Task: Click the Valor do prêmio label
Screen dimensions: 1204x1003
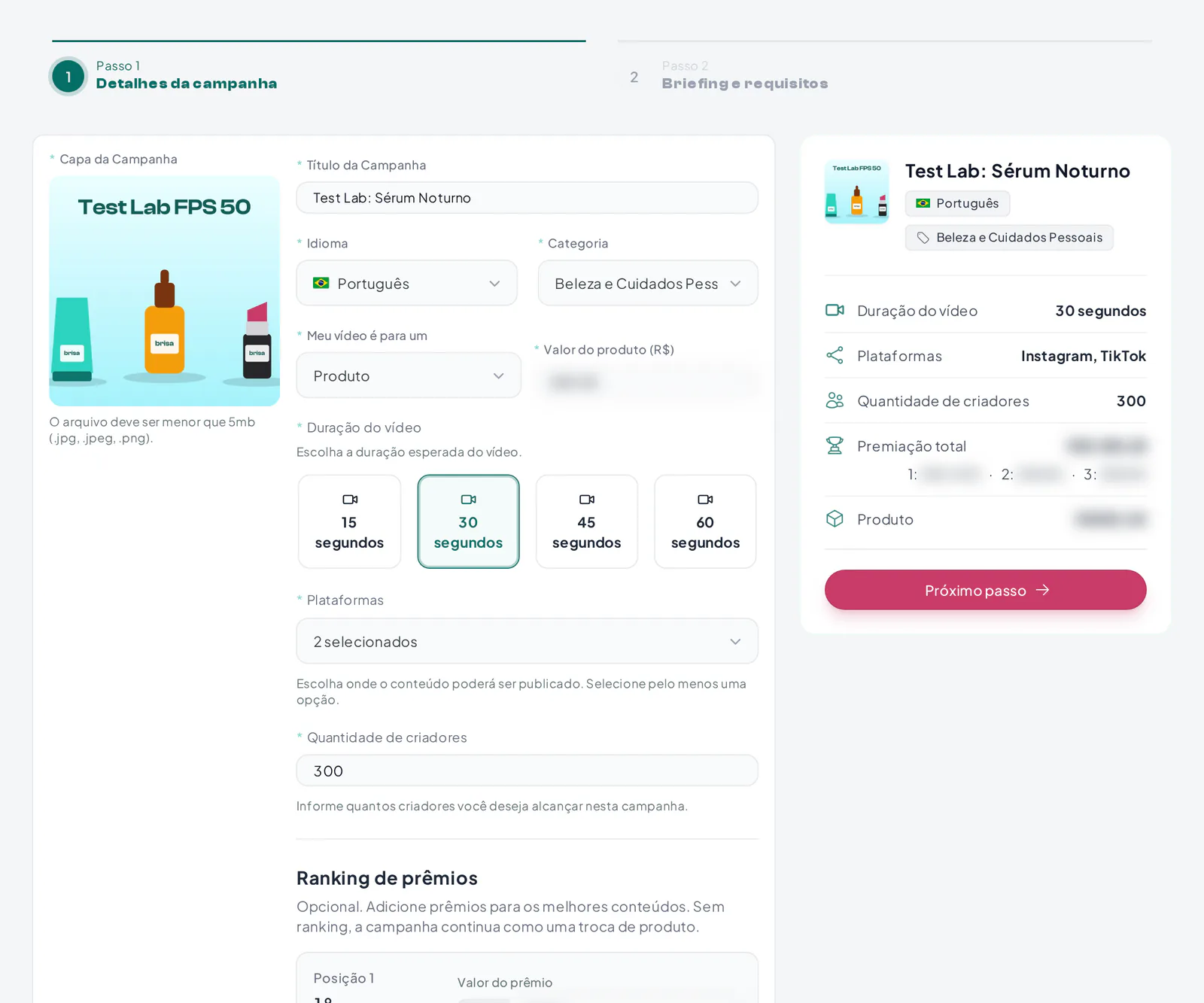Action: click(x=505, y=983)
